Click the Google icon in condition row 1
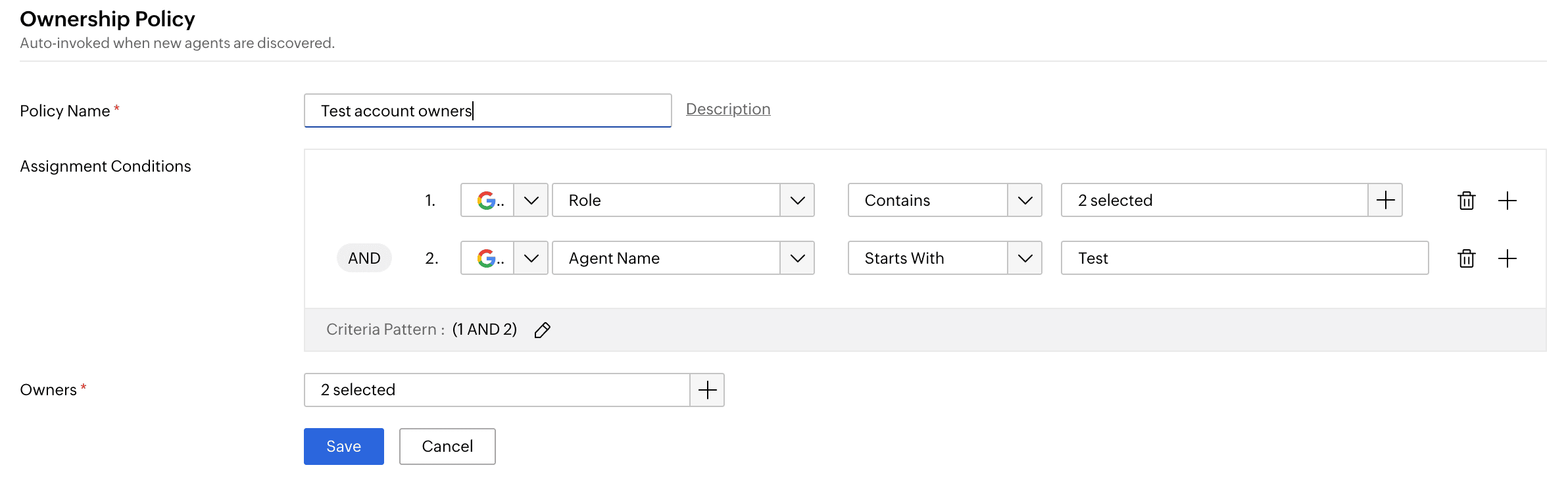 (487, 200)
